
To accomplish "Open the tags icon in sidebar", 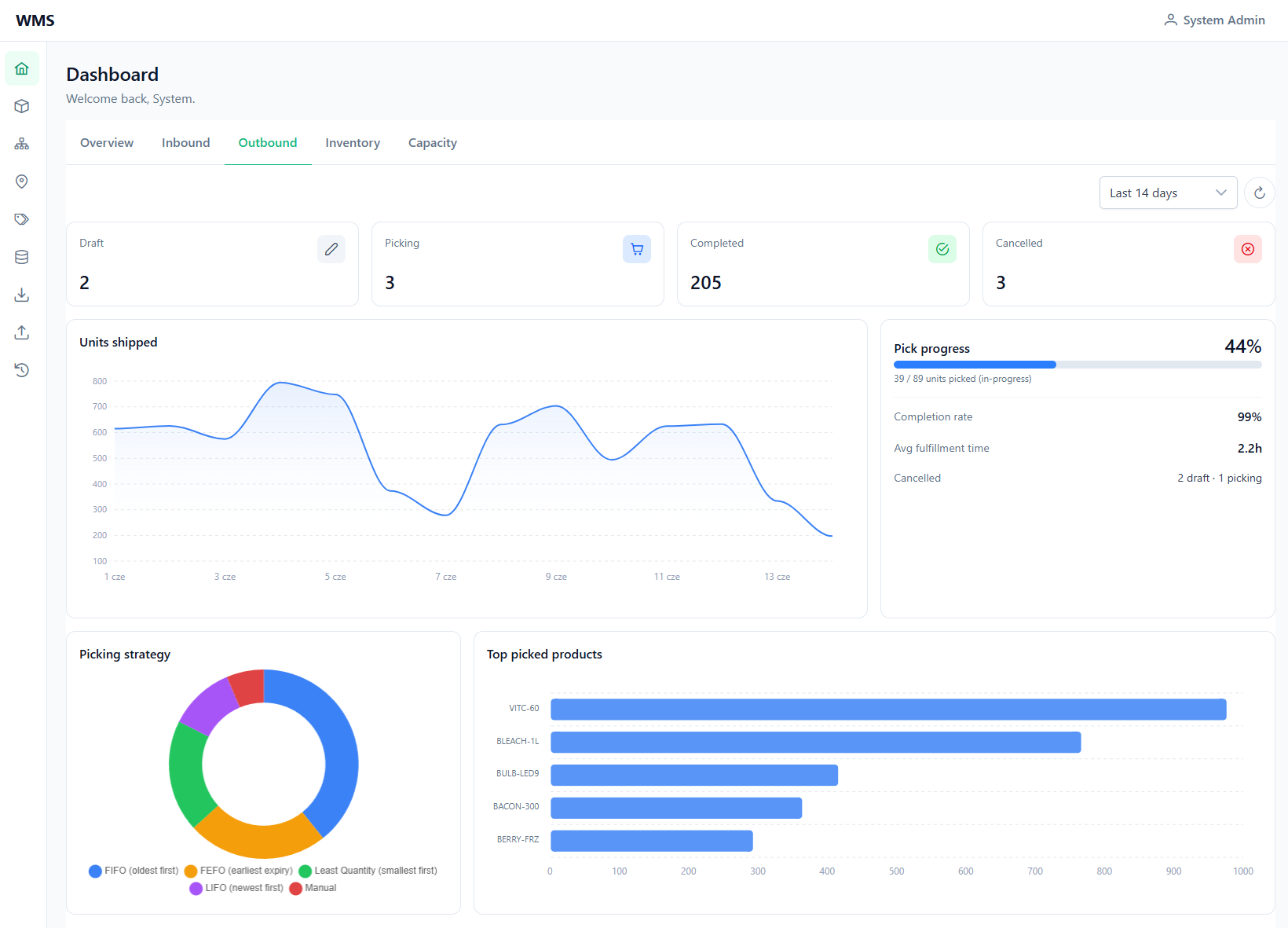I will 22,219.
